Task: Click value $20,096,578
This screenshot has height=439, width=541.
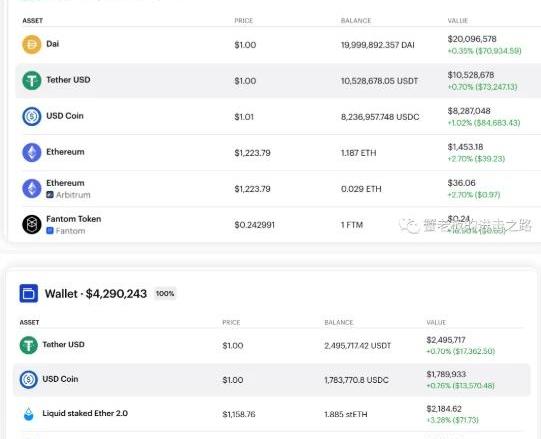Action: [472, 39]
